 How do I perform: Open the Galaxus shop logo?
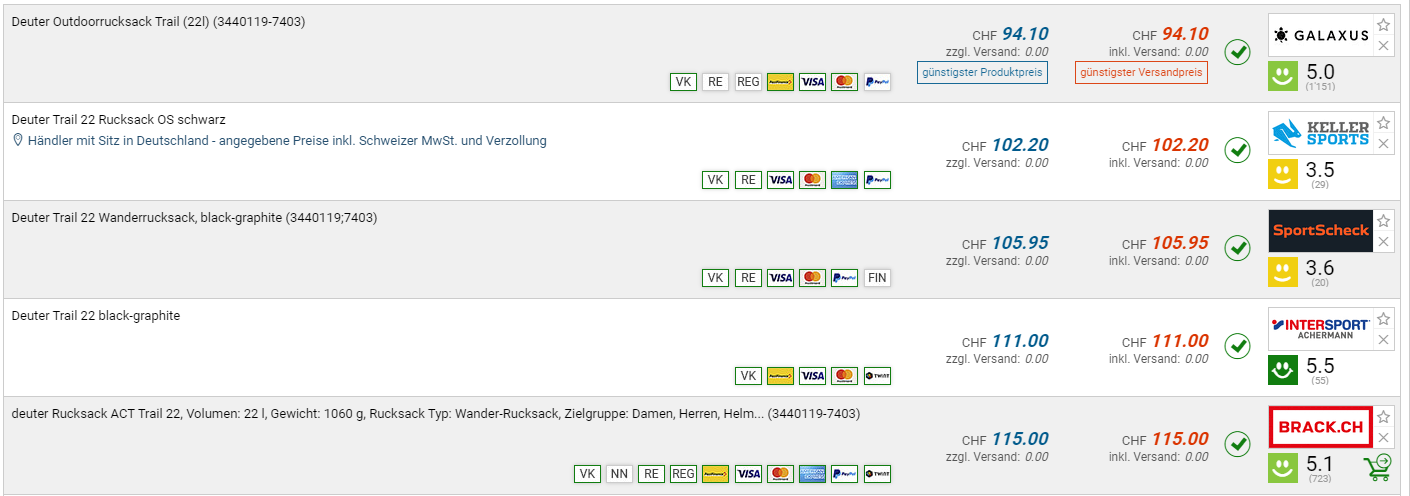(1319, 35)
